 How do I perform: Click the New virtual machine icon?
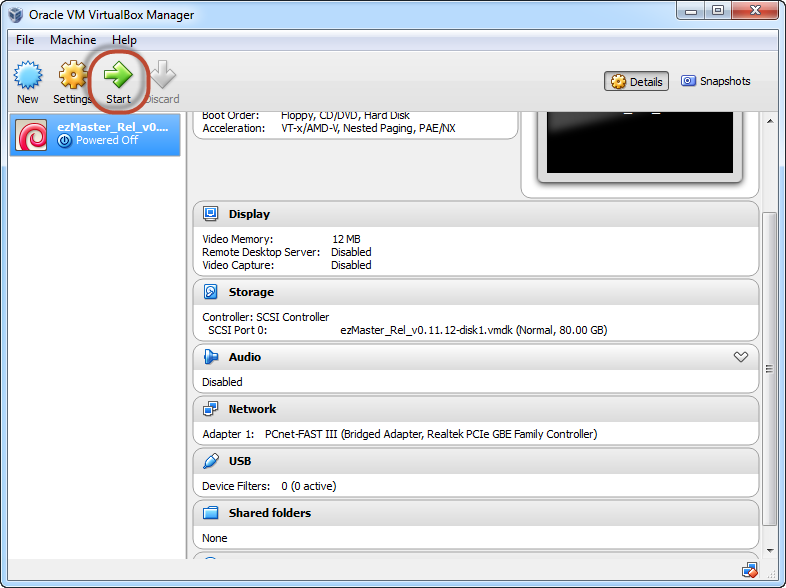pos(28,75)
